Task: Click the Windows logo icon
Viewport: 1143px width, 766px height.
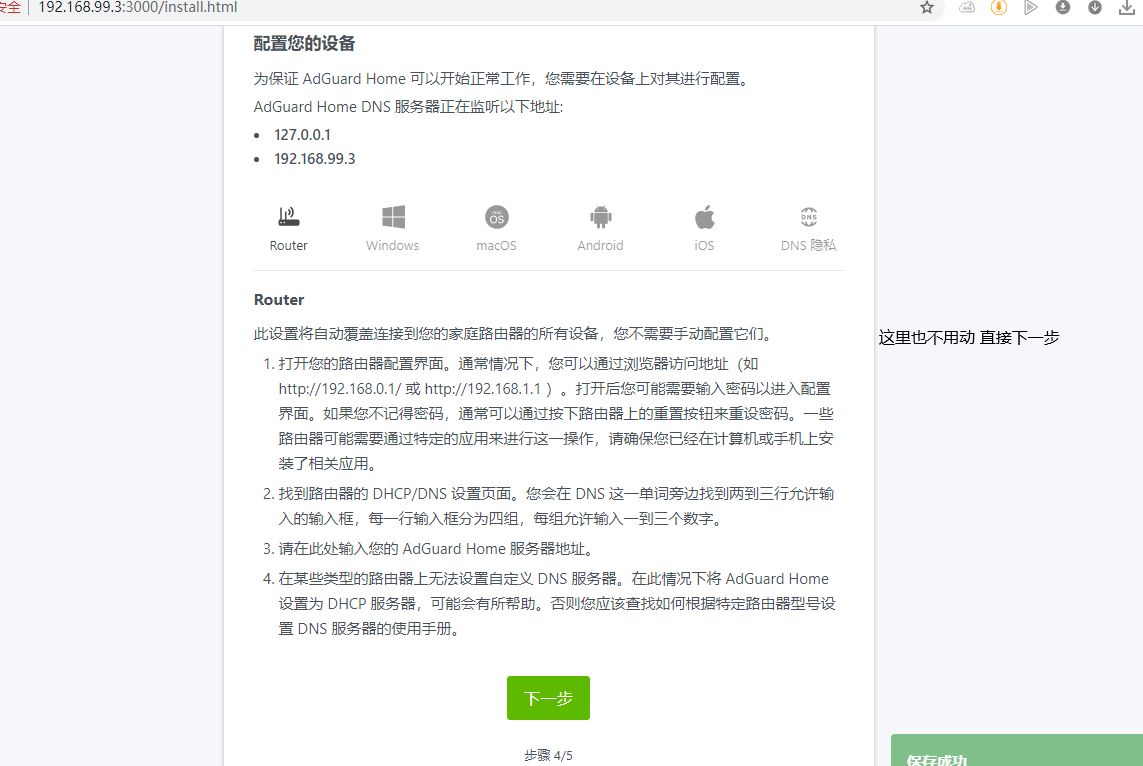Action: [x=393, y=217]
